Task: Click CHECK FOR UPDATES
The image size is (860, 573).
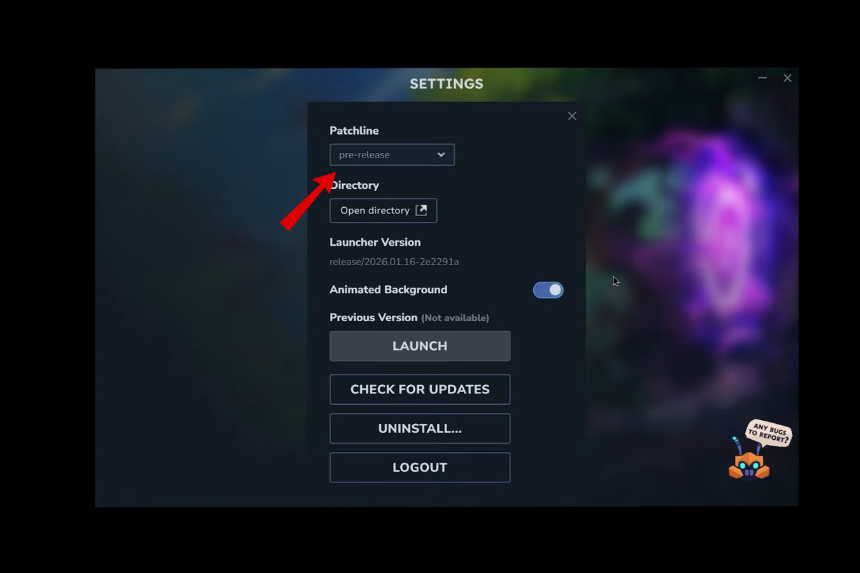Action: coord(420,389)
